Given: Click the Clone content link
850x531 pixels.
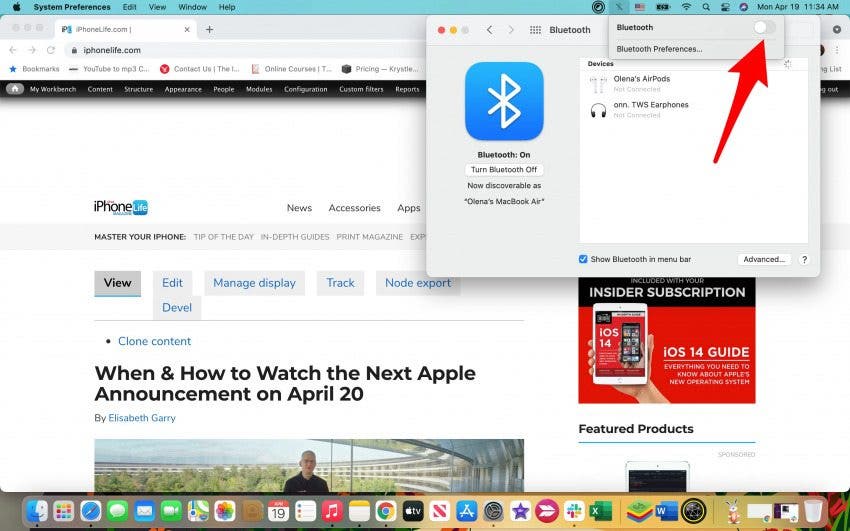Looking at the screenshot, I should pos(154,341).
